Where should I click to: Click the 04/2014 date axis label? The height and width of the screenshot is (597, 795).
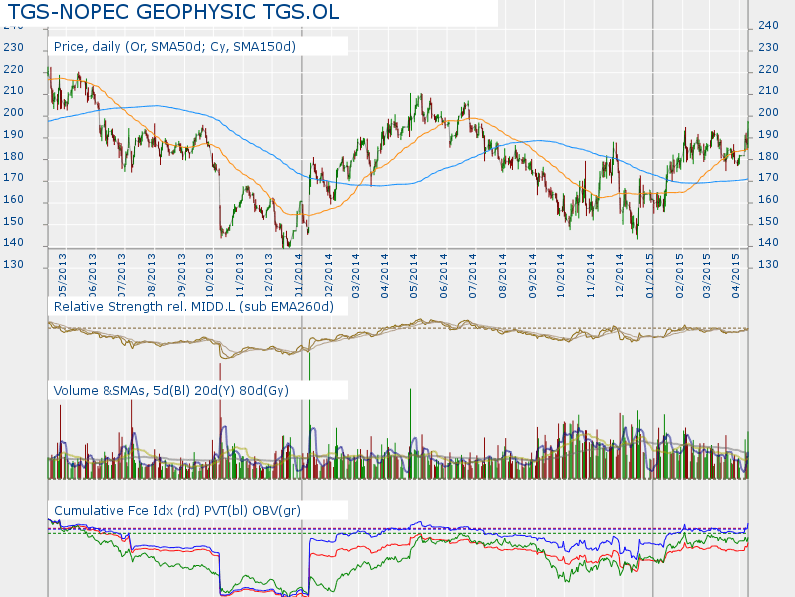(384, 275)
